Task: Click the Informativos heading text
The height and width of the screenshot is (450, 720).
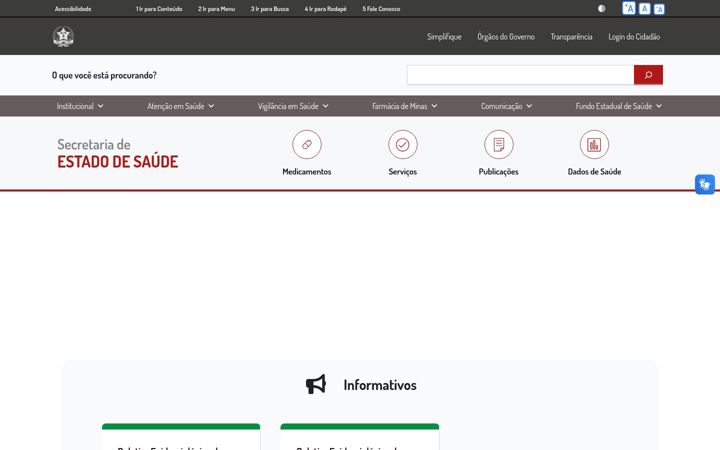Action: (380, 385)
